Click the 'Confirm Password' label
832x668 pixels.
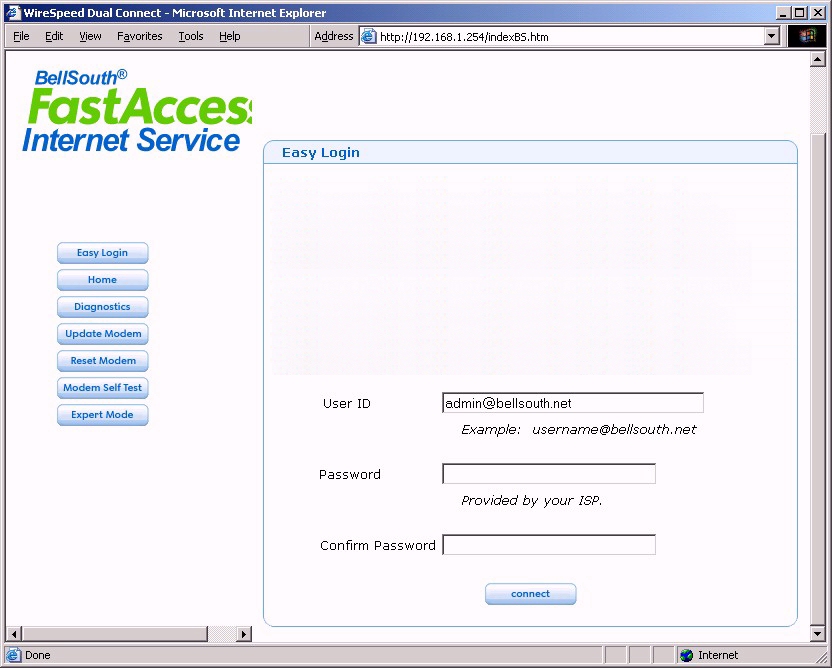(x=377, y=545)
